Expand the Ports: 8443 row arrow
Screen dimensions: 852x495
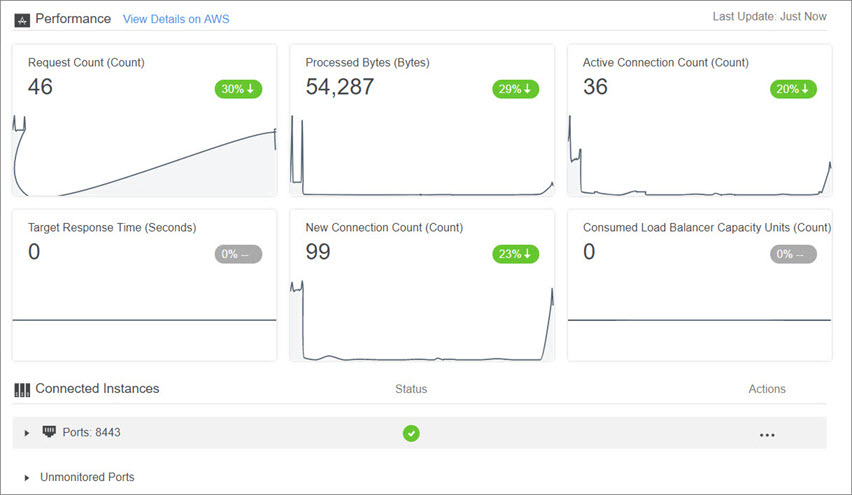click(x=27, y=433)
